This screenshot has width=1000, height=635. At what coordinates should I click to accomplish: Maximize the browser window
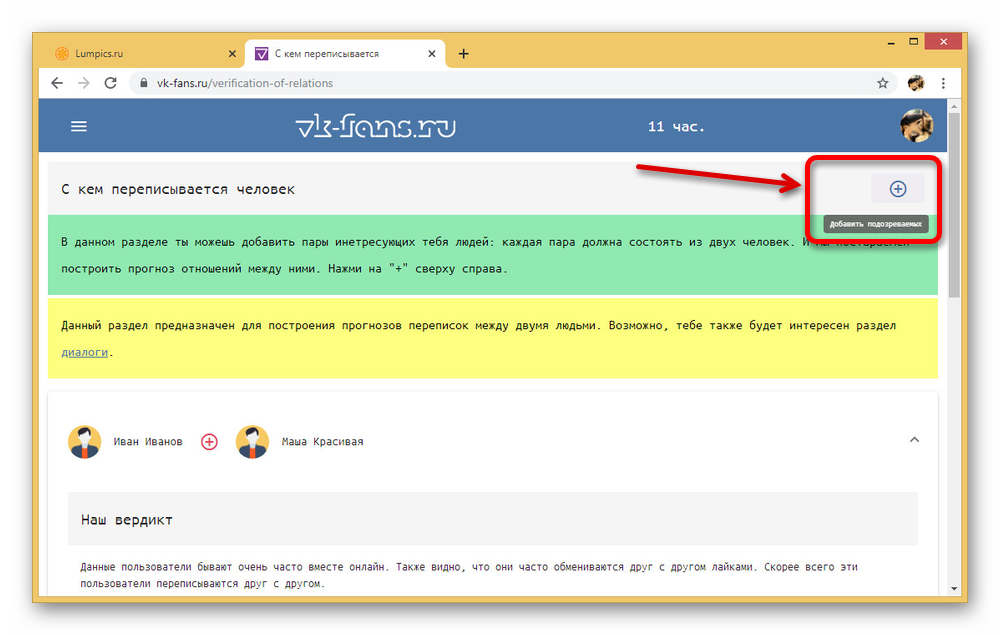point(913,42)
